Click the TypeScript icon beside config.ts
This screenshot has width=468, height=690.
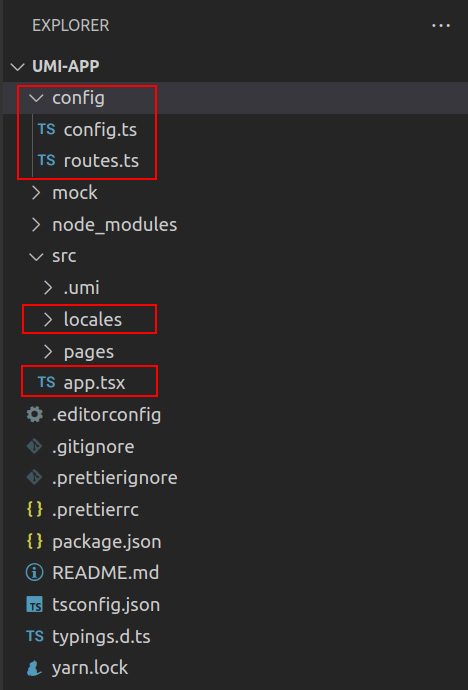(x=47, y=129)
